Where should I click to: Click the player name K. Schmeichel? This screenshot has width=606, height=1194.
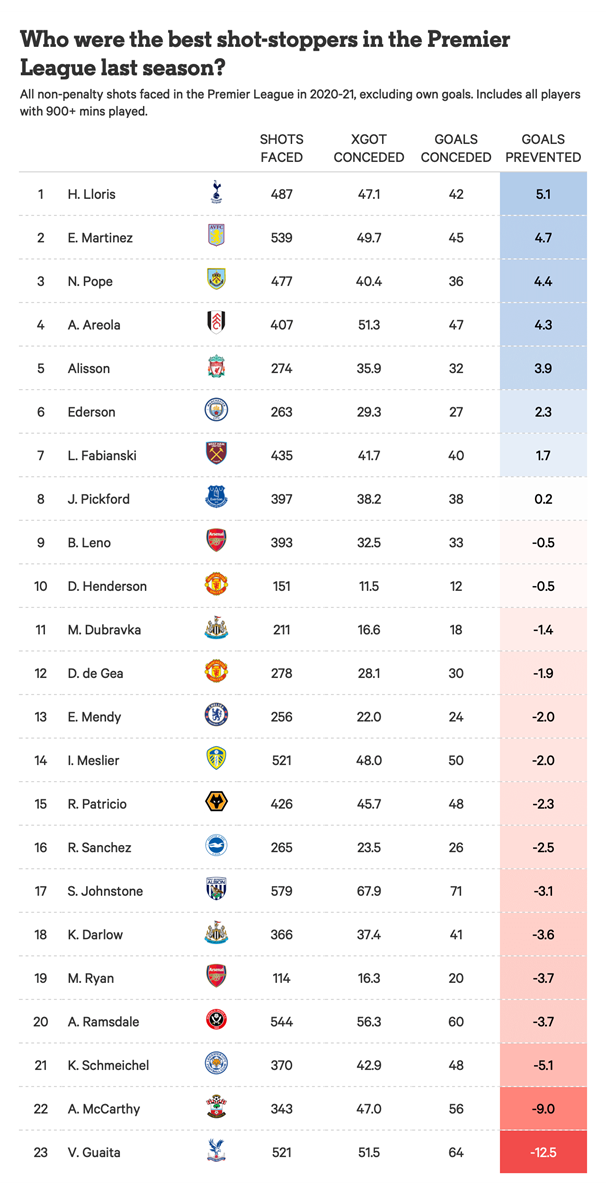(x=108, y=1065)
